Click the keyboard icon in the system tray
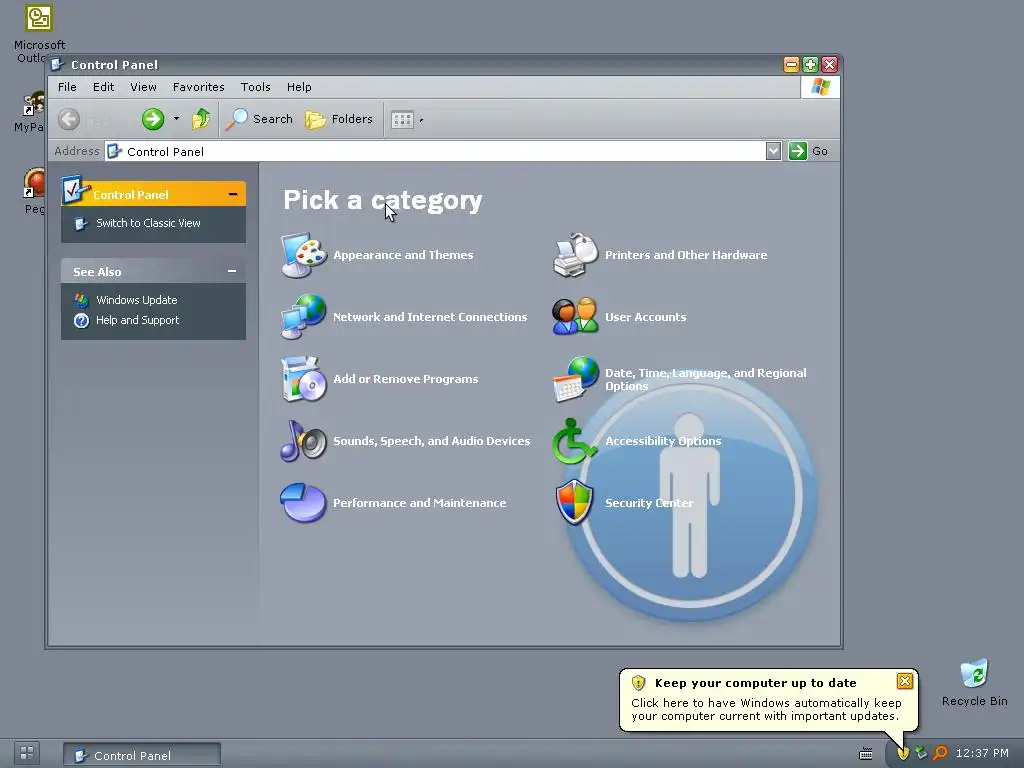Screen dimensions: 1024x768 pos(866,754)
